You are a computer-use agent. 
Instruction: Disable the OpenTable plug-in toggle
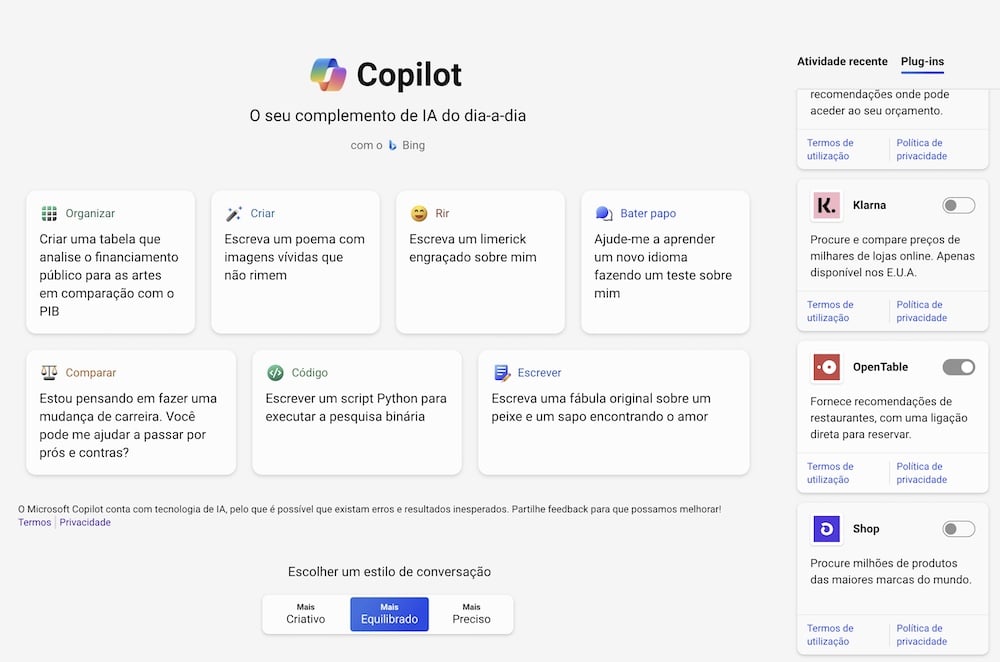pyautogui.click(x=959, y=367)
